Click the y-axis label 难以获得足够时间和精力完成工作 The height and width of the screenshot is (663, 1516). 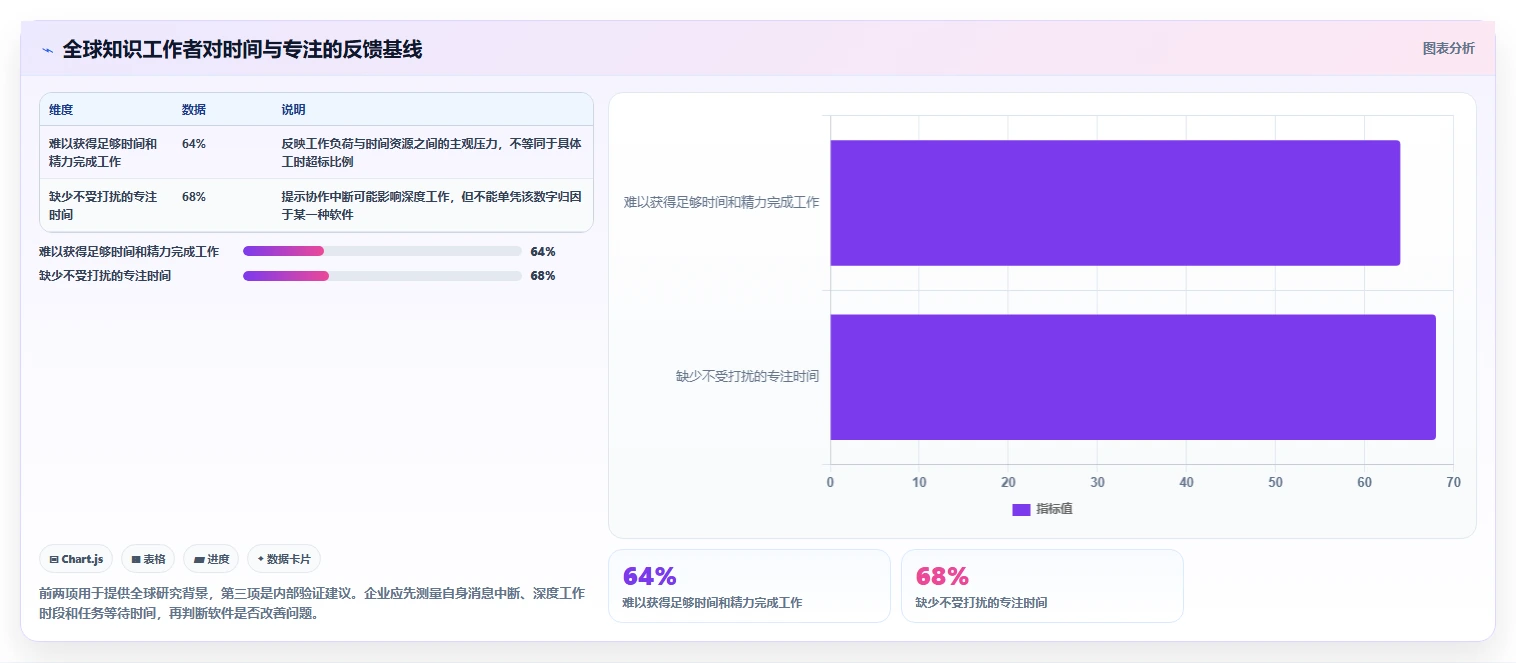click(x=721, y=202)
